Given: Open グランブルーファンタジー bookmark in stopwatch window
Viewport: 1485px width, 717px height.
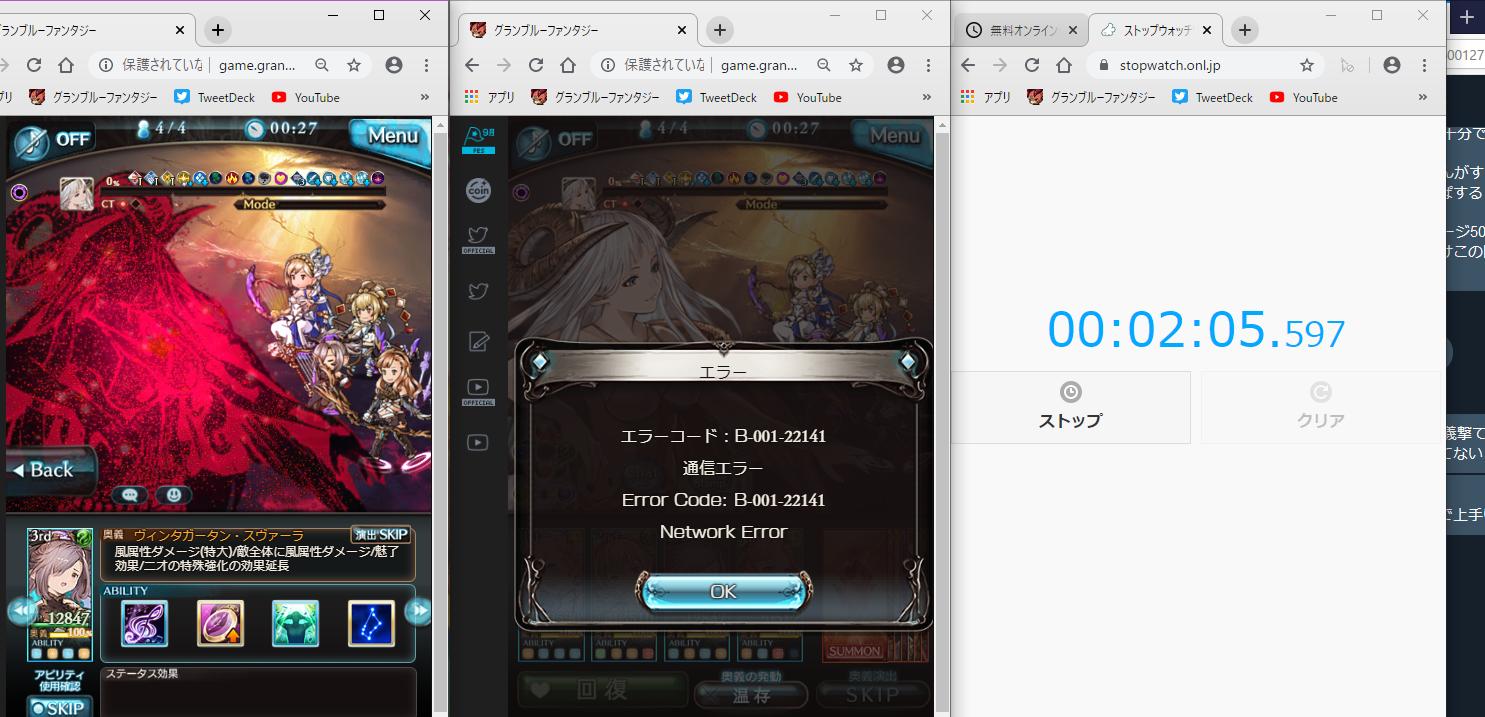Looking at the screenshot, I should (x=1091, y=97).
